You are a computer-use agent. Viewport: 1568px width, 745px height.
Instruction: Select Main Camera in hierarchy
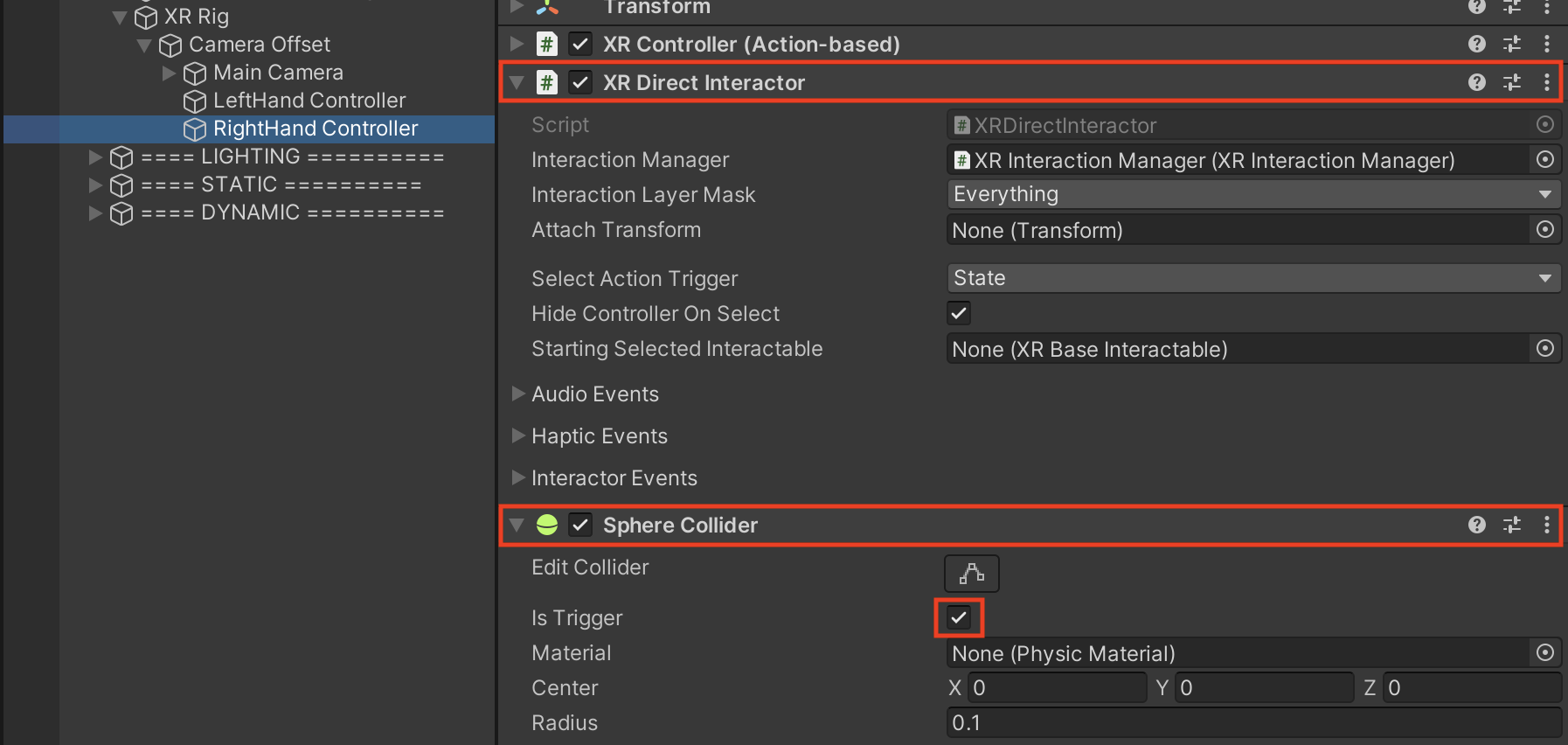(277, 73)
